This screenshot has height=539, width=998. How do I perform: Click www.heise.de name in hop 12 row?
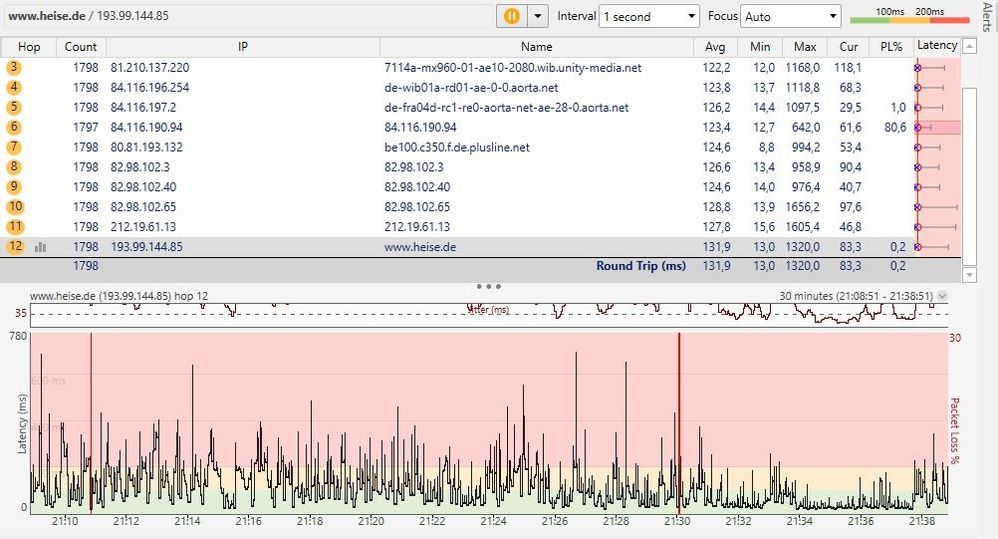click(x=420, y=247)
